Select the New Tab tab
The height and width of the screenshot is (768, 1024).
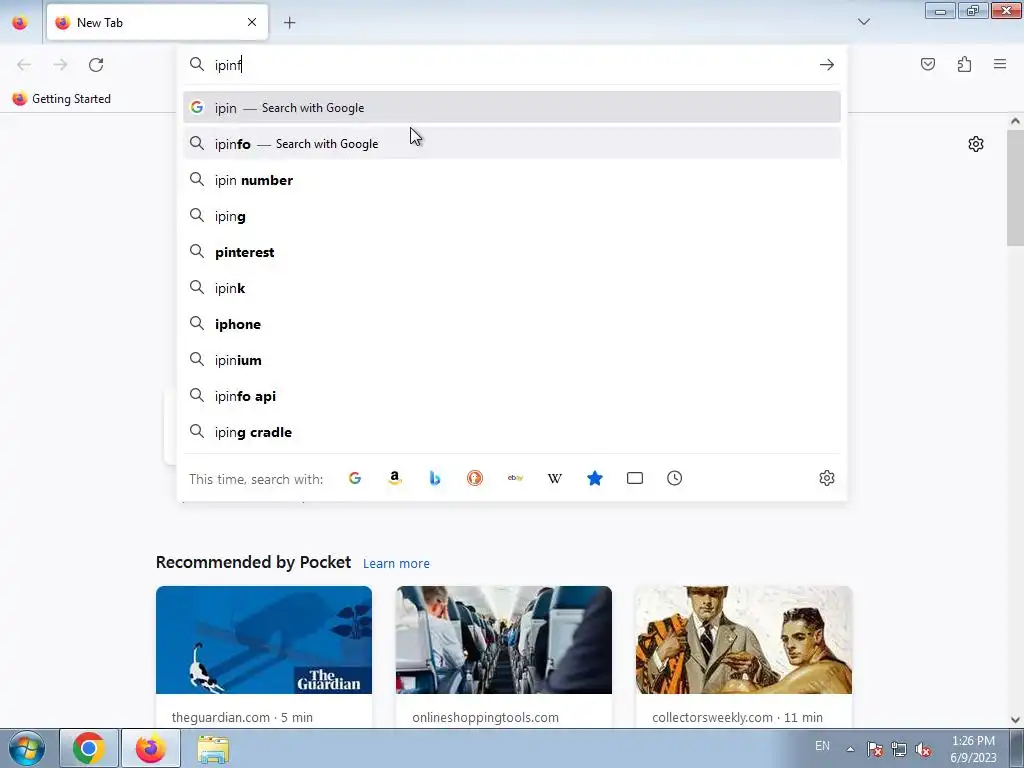coord(157,22)
